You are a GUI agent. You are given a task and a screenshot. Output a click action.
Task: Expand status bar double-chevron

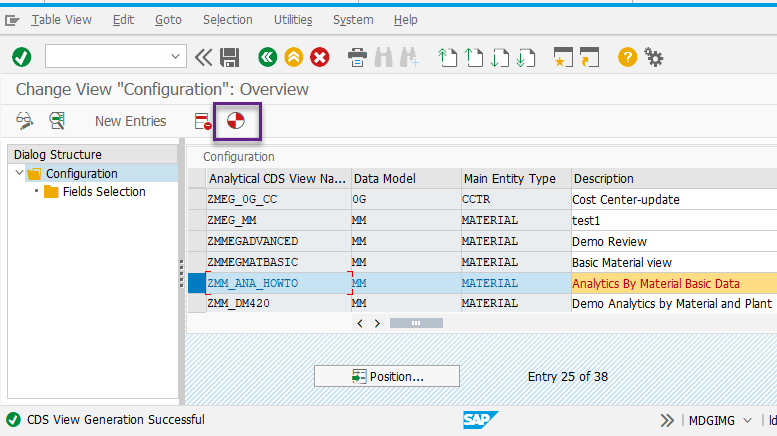tap(667, 421)
